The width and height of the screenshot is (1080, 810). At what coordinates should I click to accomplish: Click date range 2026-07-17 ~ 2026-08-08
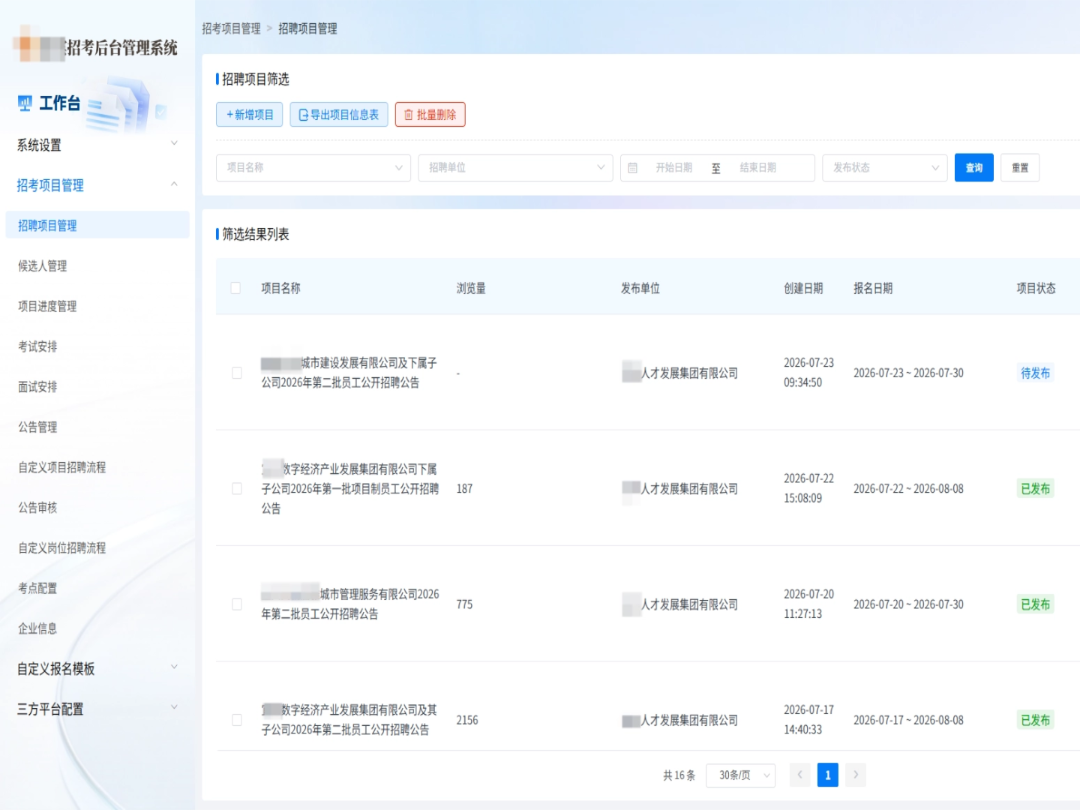tap(908, 720)
